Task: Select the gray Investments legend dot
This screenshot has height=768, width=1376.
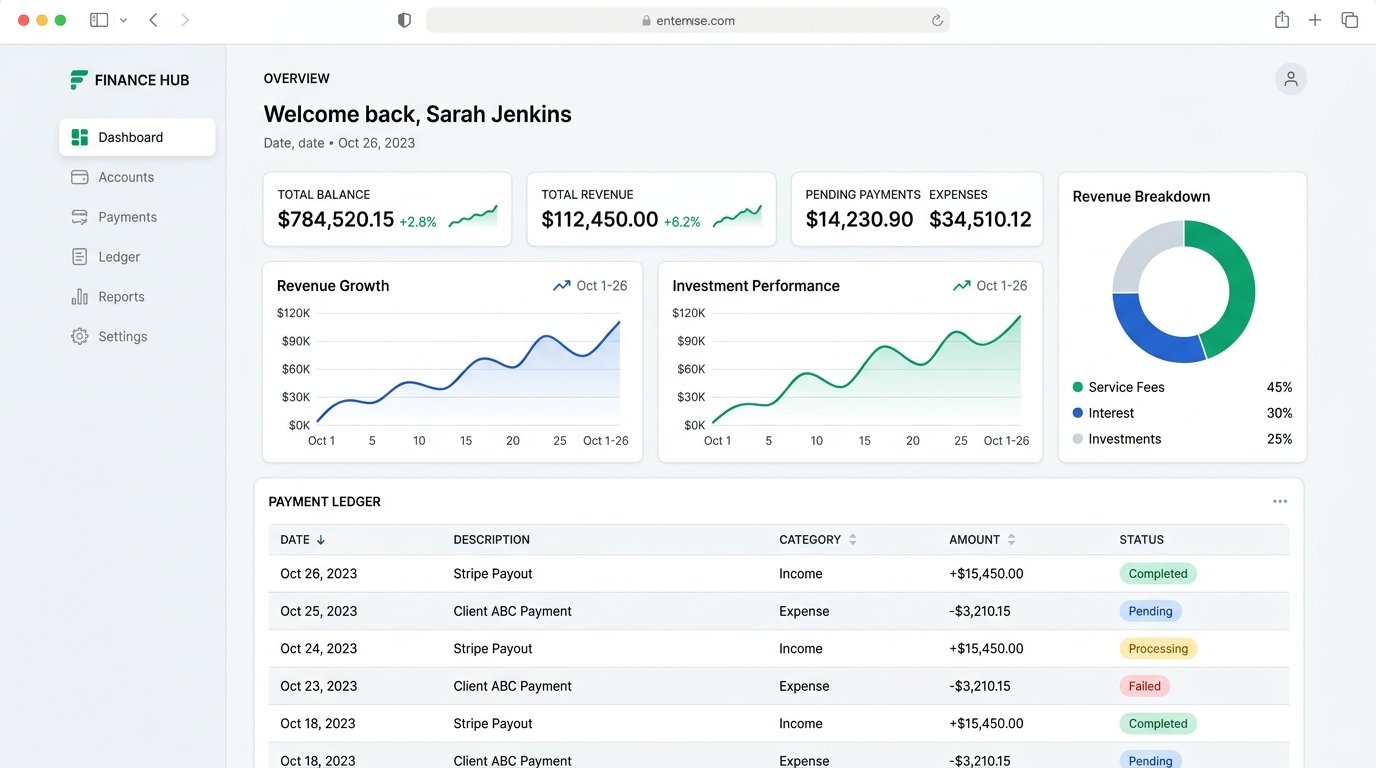Action: click(1077, 439)
